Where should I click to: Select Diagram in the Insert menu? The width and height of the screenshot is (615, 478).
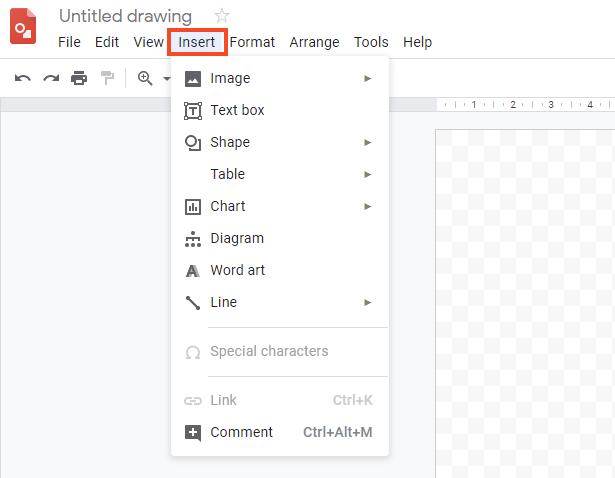237,238
